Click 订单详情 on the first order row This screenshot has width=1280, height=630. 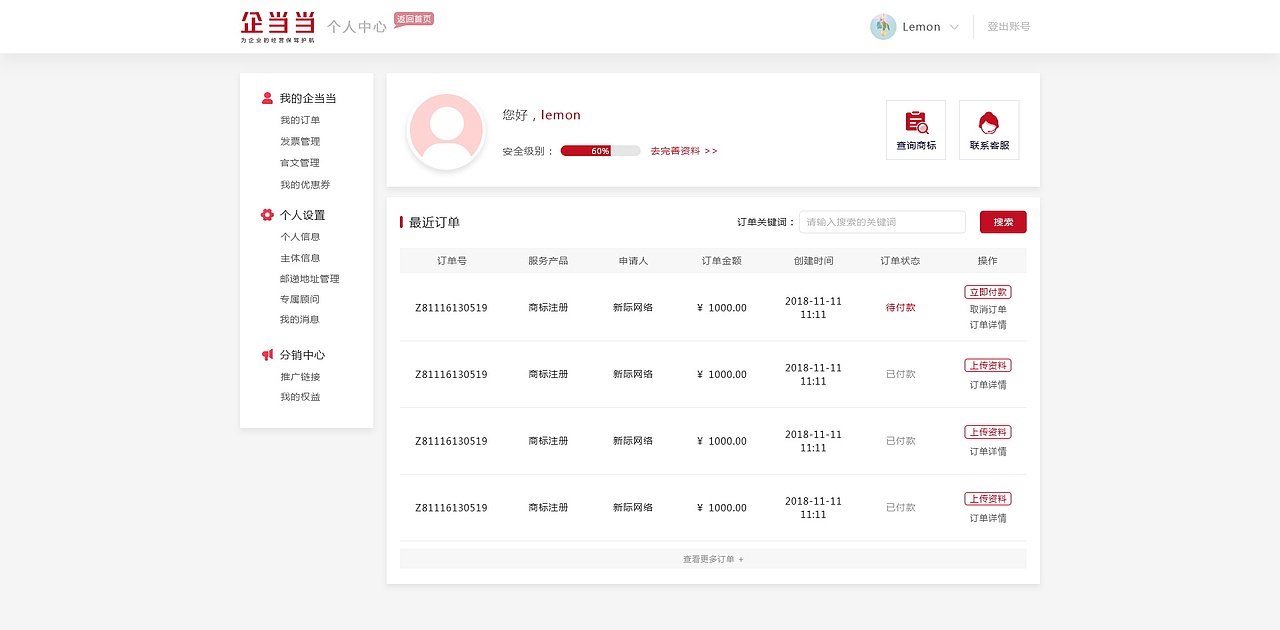click(987, 323)
